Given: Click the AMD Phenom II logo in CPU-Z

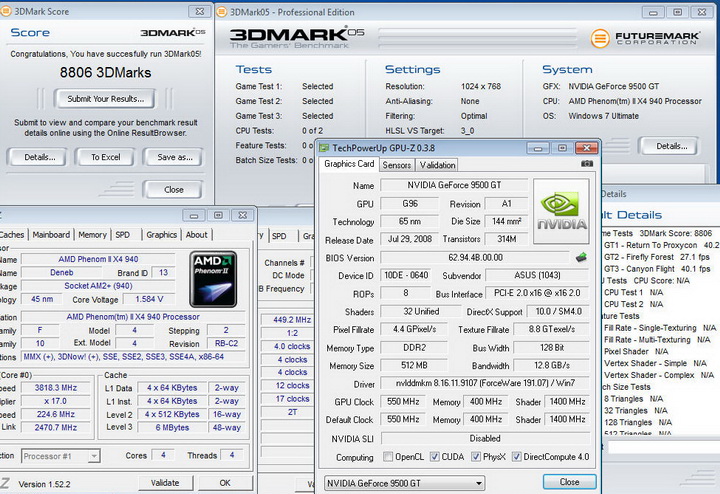Looking at the screenshot, I should pos(213,279).
